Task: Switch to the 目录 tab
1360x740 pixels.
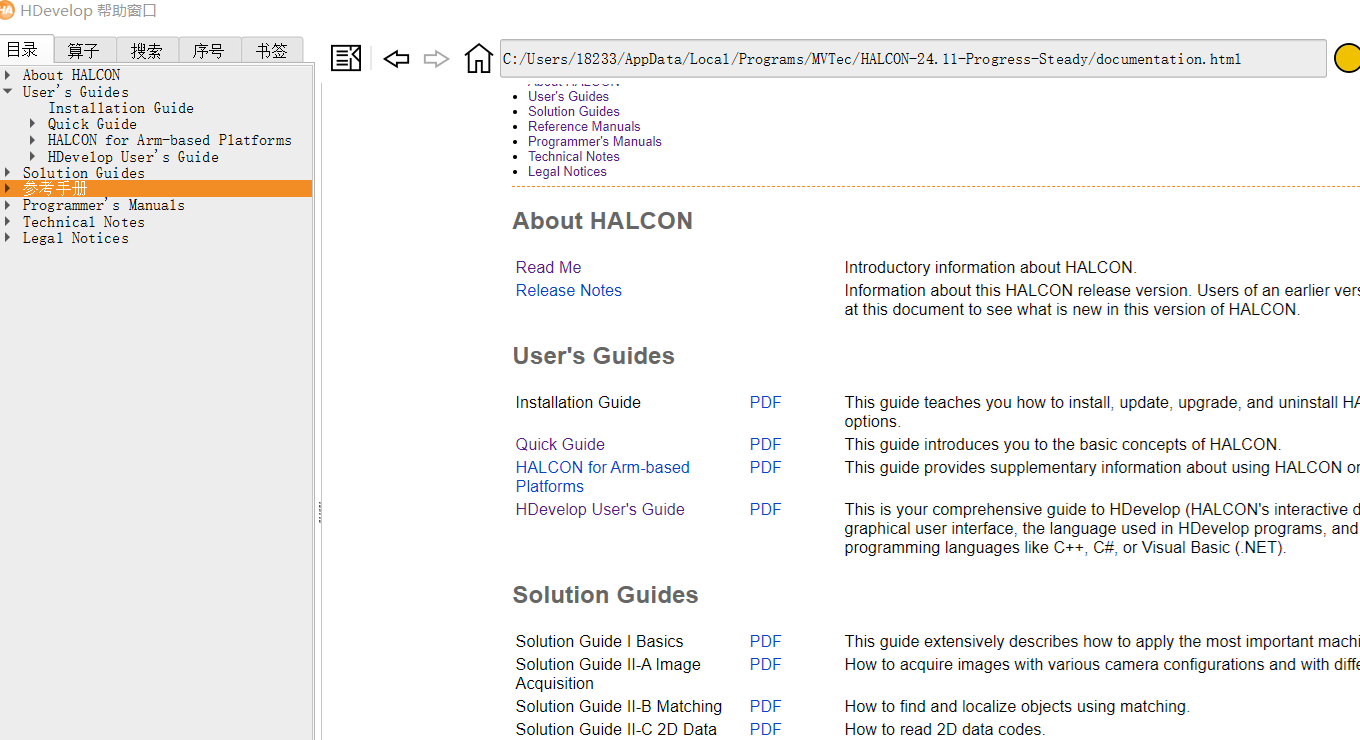Action: (22, 50)
